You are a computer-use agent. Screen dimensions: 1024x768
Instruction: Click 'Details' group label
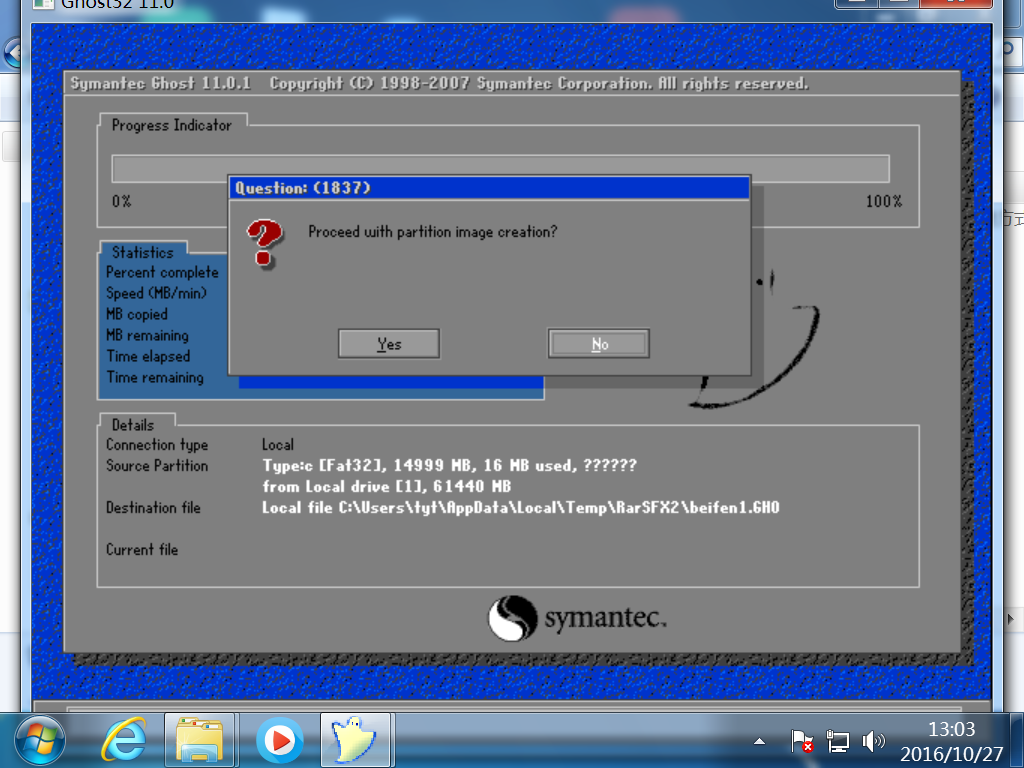pos(133,424)
